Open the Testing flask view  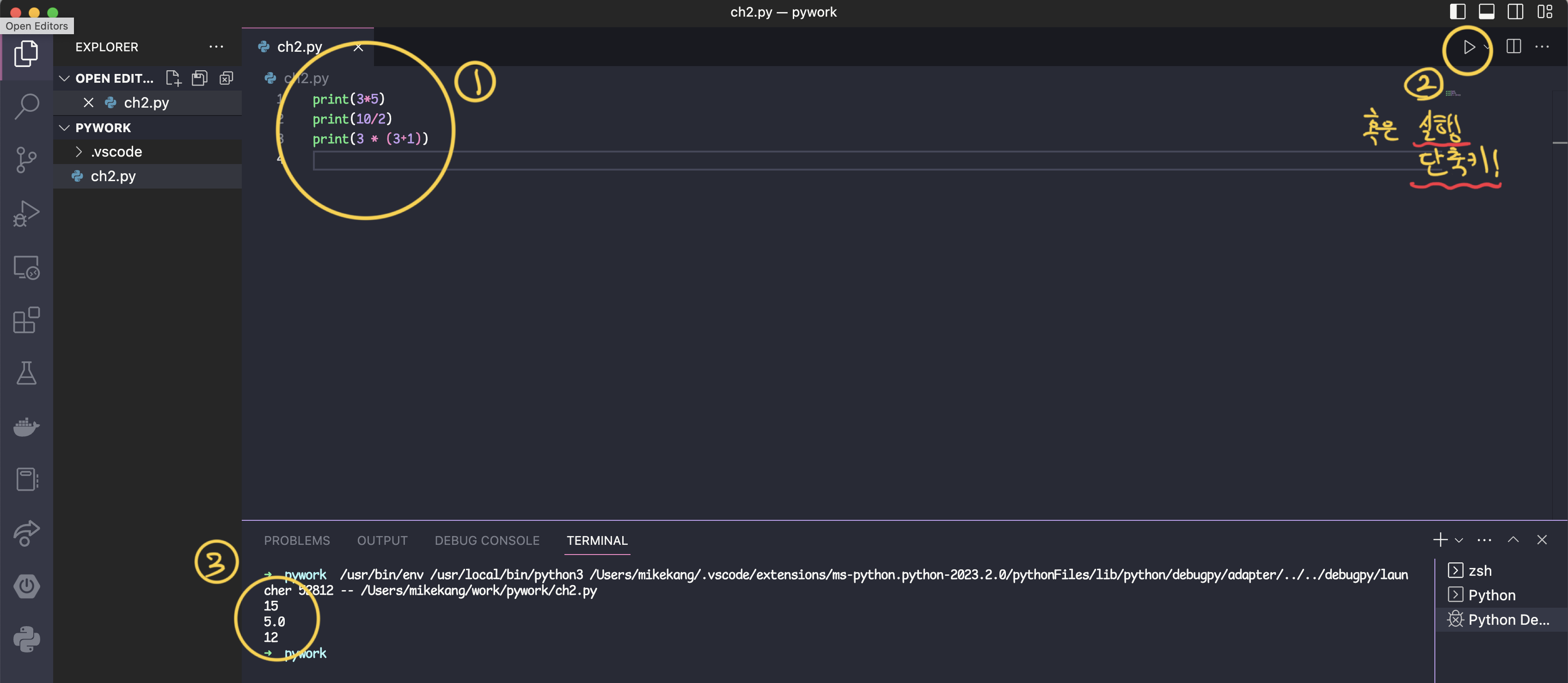click(x=26, y=373)
